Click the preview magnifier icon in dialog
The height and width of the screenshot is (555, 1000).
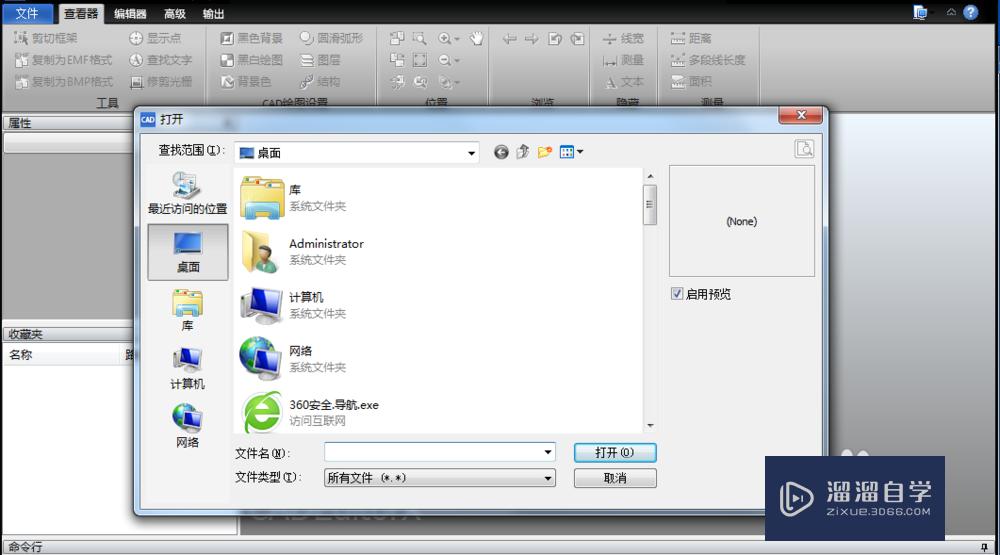click(x=804, y=149)
